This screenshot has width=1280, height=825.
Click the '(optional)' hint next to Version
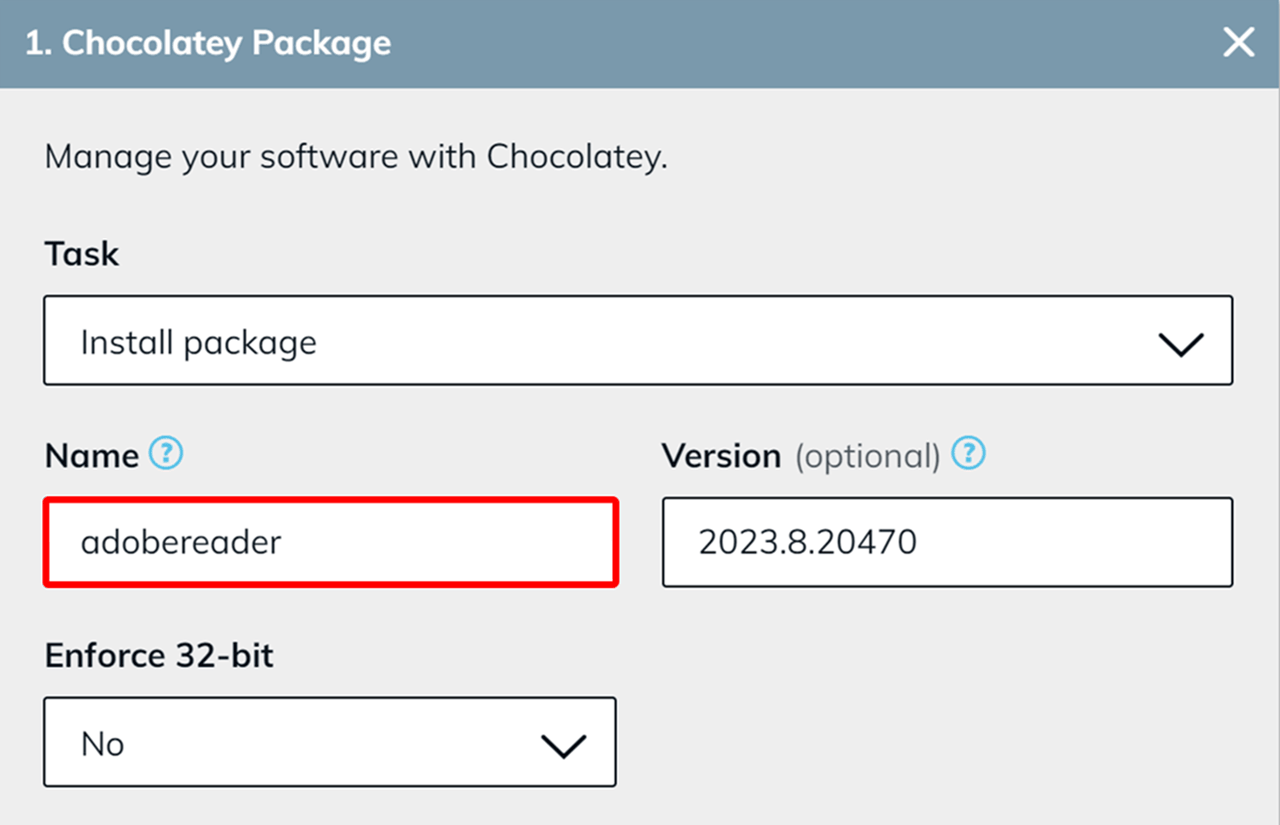click(x=867, y=456)
